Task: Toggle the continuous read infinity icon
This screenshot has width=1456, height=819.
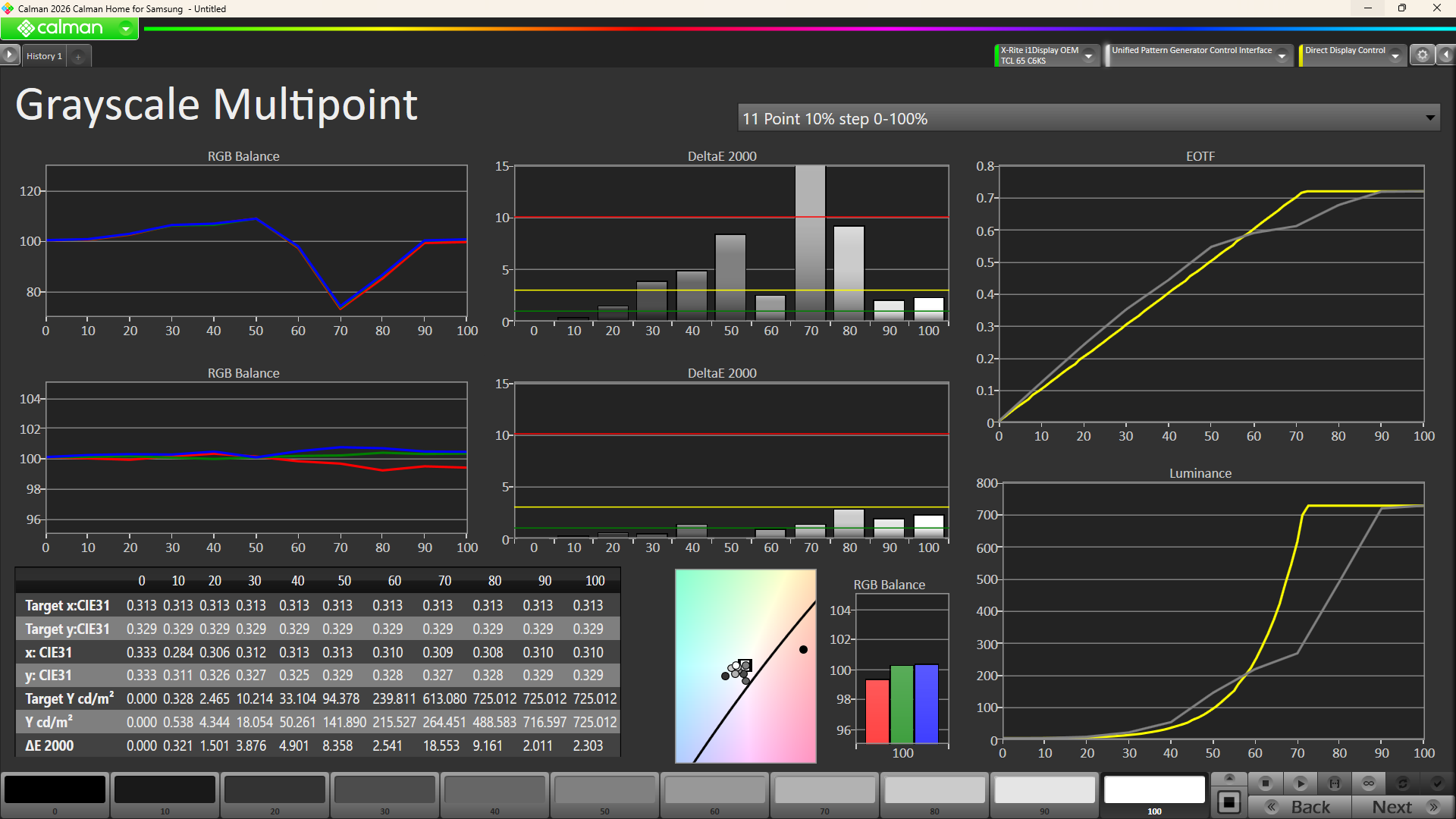Action: click(x=1369, y=783)
